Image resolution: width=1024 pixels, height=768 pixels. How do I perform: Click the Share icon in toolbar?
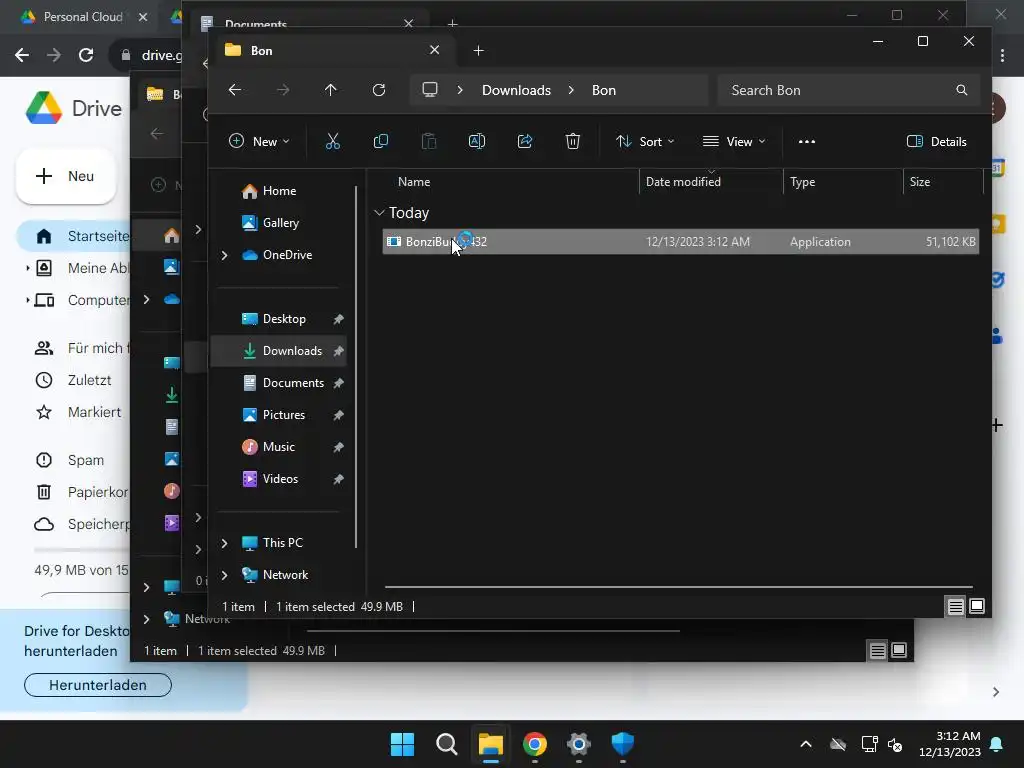525,142
